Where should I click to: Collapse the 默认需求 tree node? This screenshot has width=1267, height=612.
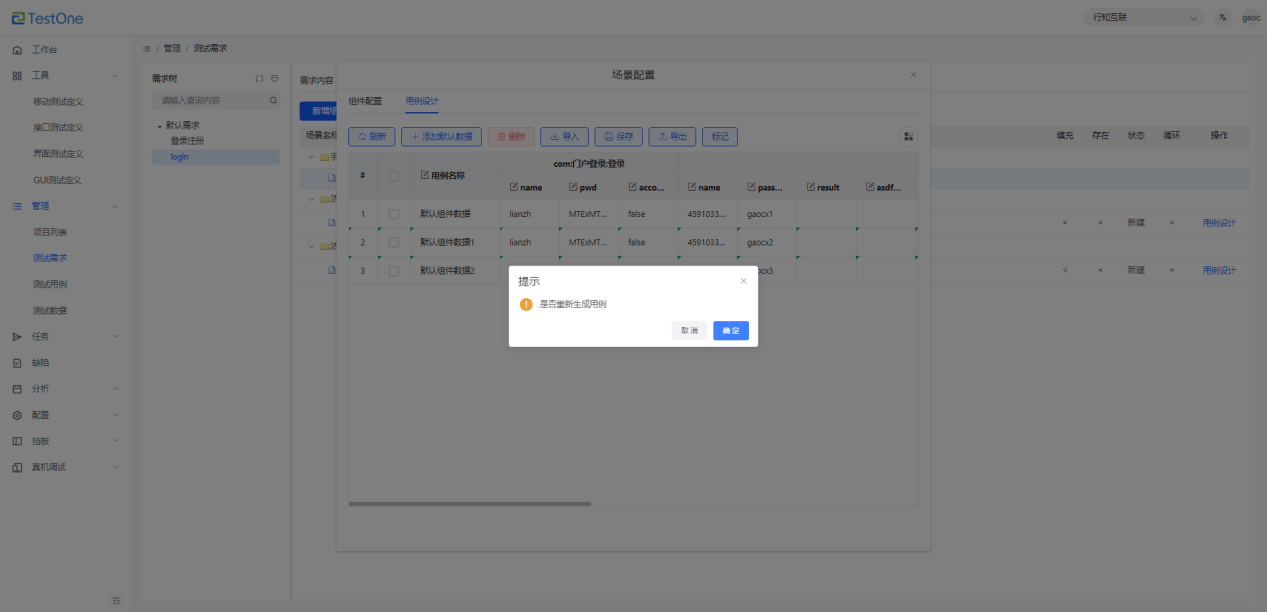158,126
